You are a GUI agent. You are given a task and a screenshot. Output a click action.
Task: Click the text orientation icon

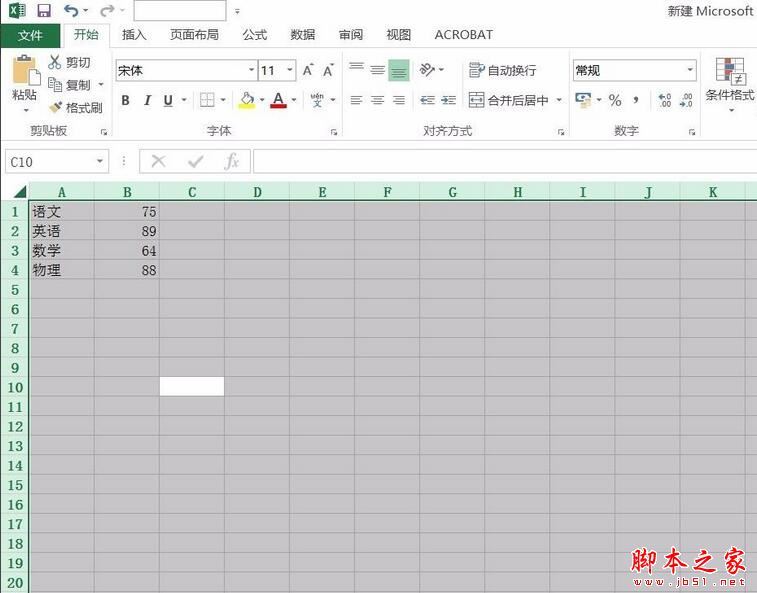coord(427,70)
